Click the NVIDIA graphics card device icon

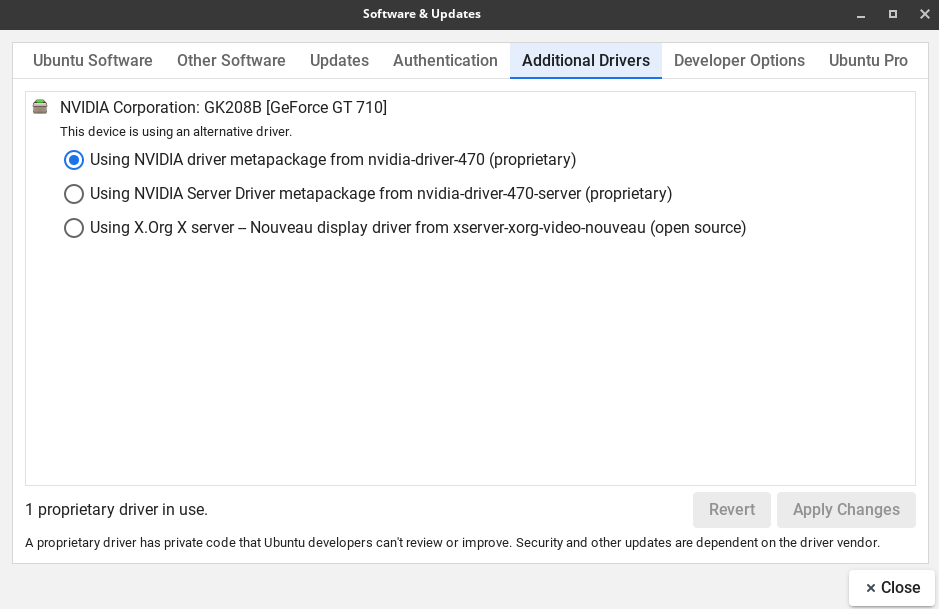[40, 107]
